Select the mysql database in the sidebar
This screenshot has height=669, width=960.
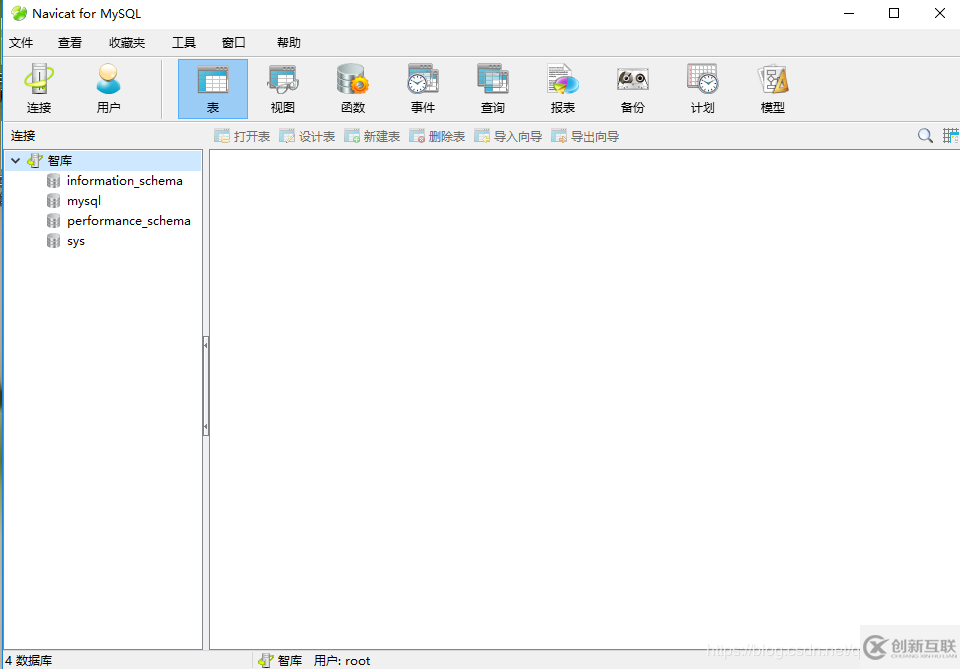(x=84, y=200)
